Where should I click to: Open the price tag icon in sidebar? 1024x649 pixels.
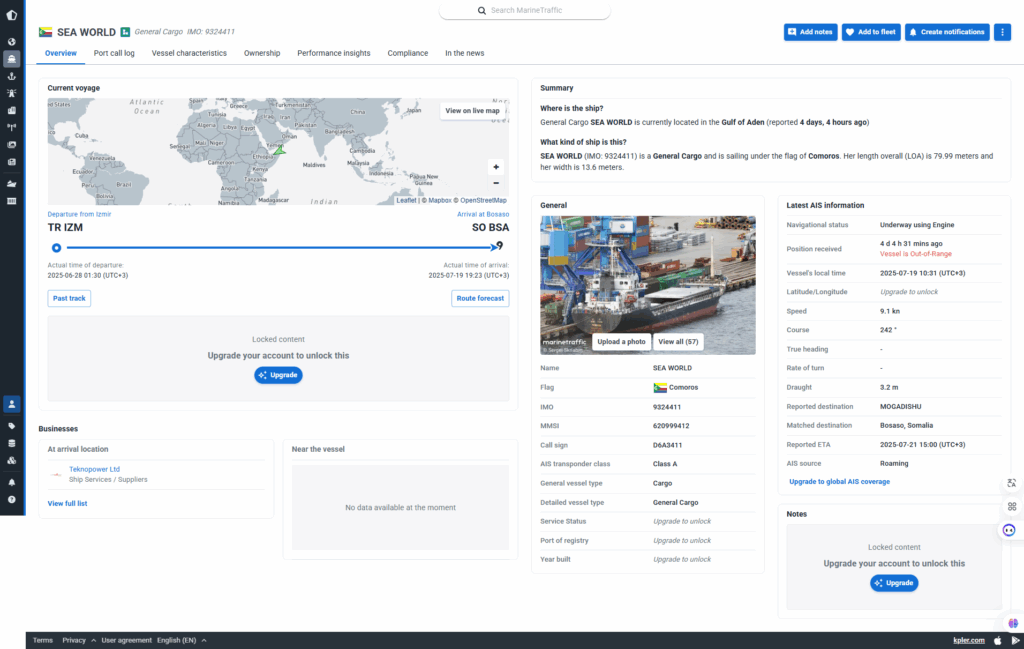coord(12,426)
